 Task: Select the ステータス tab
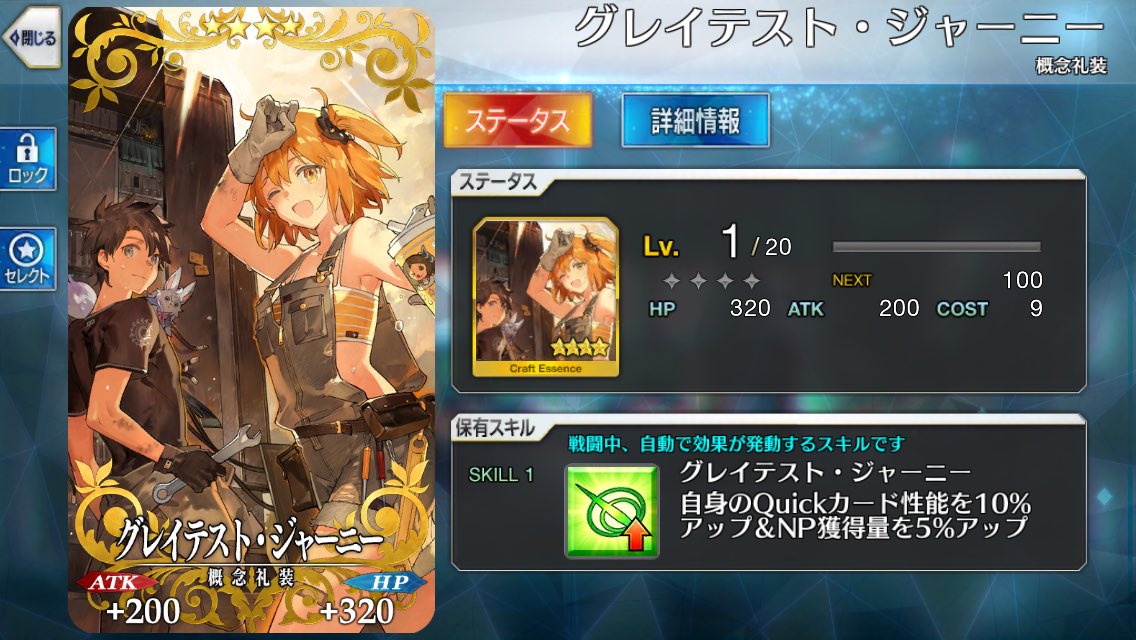[517, 120]
